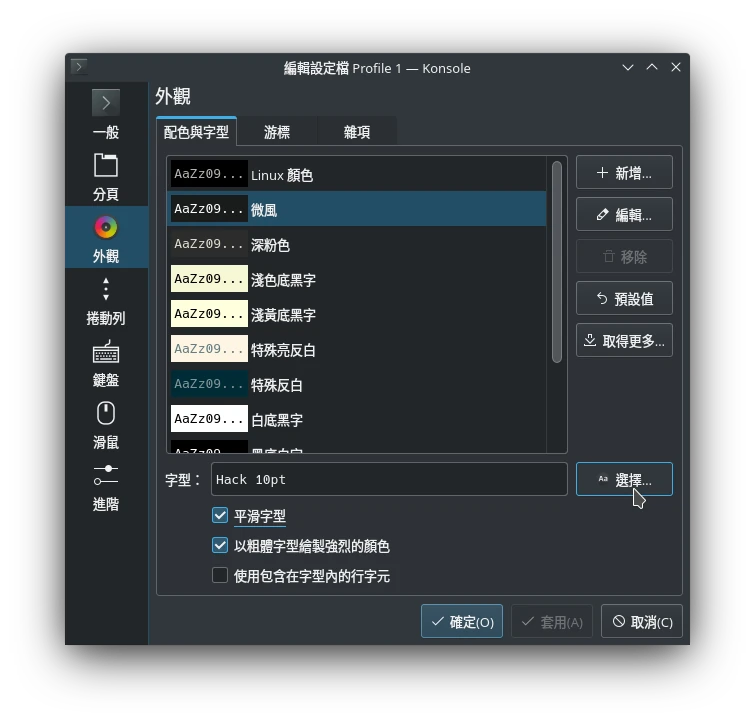This screenshot has height=722, width=755.
Task: Open the 捲動列 (Scrolling) settings page
Action: [106, 301]
